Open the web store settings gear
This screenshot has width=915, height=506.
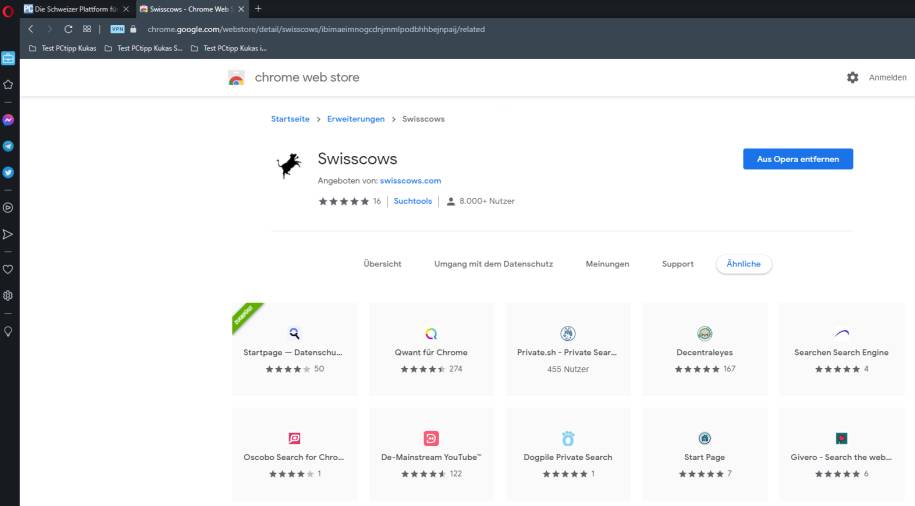853,77
